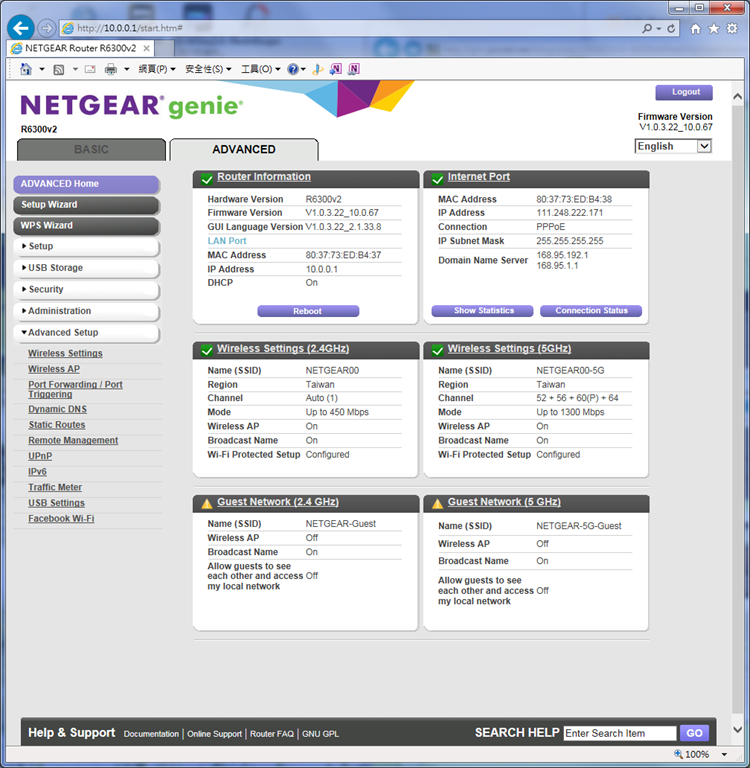750x768 pixels.
Task: Click the printer icon
Action: (111, 69)
